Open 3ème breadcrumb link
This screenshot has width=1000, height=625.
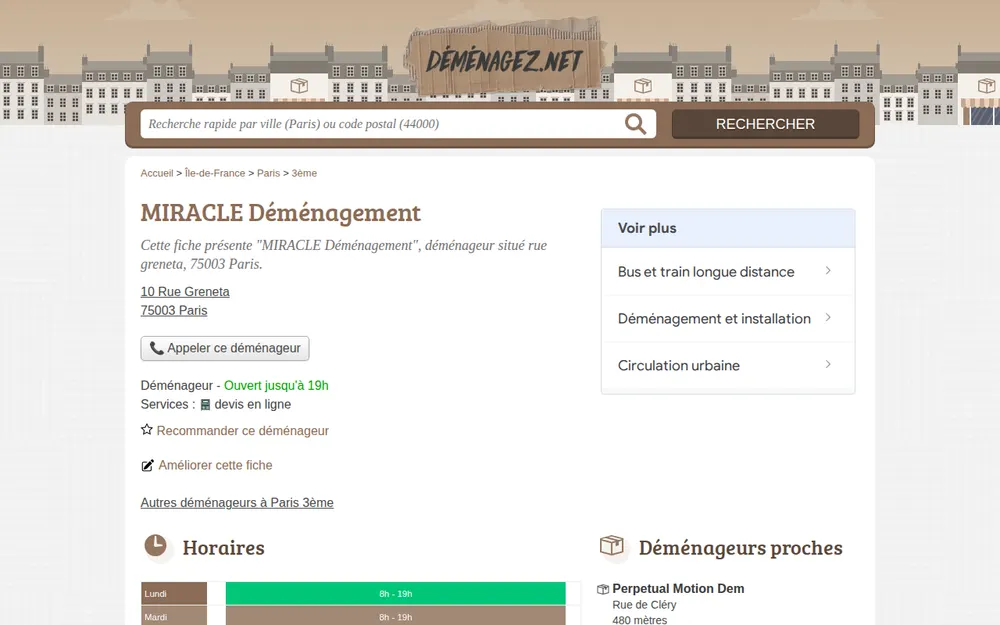pyautogui.click(x=304, y=173)
